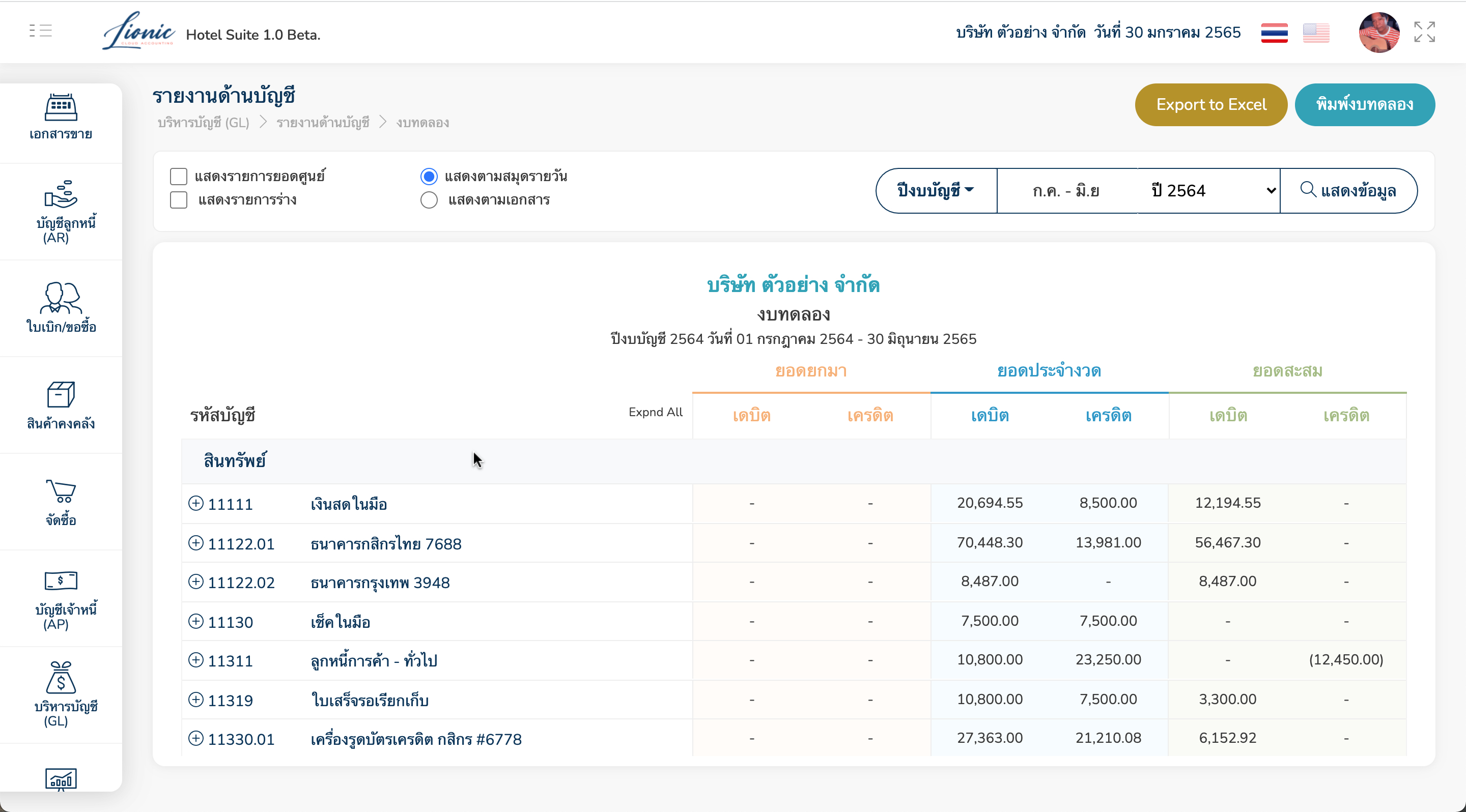Open ใบเบิก/ขอซื้อ requisition icon
This screenshot has width=1466, height=812.
coord(61,298)
